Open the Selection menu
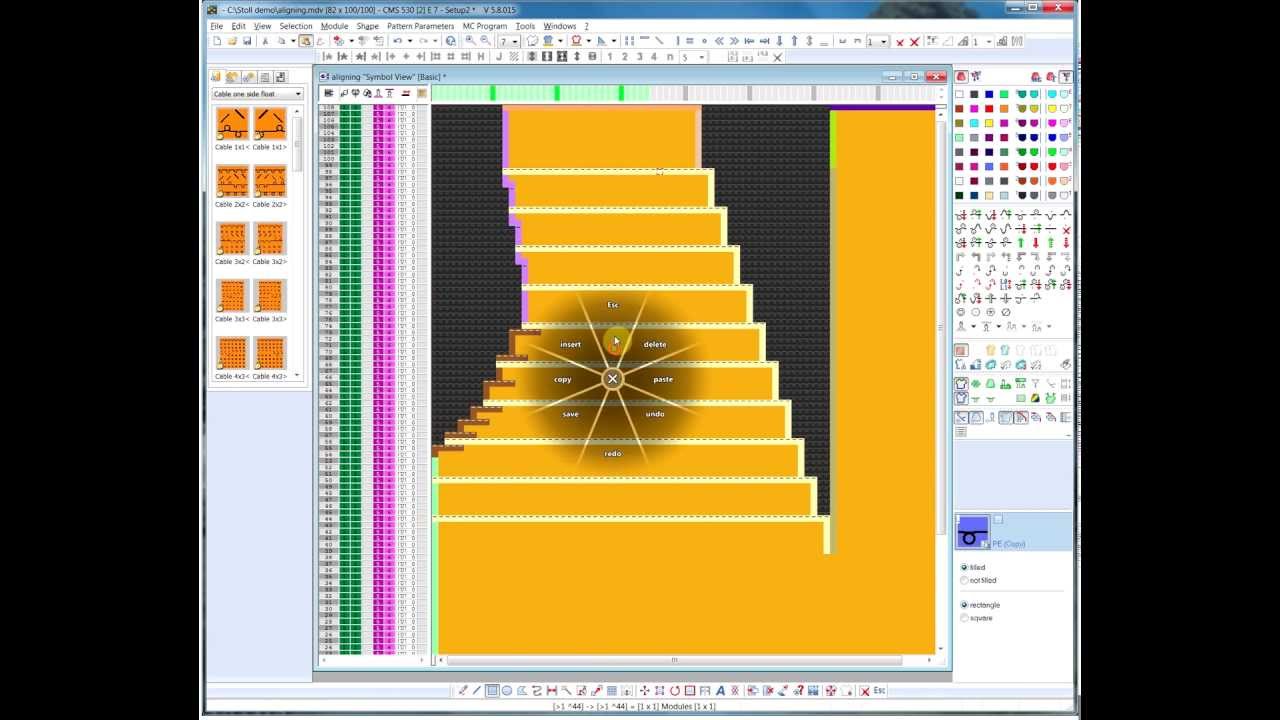1280x720 pixels. [x=295, y=26]
